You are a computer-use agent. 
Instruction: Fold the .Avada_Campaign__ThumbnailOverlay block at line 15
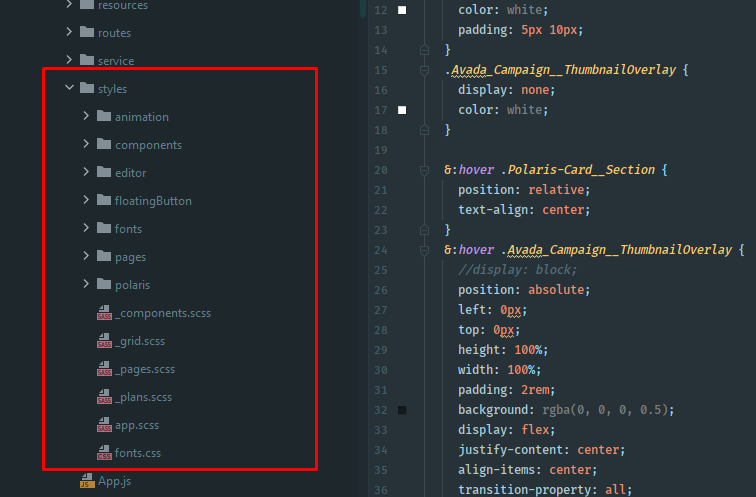[x=424, y=70]
